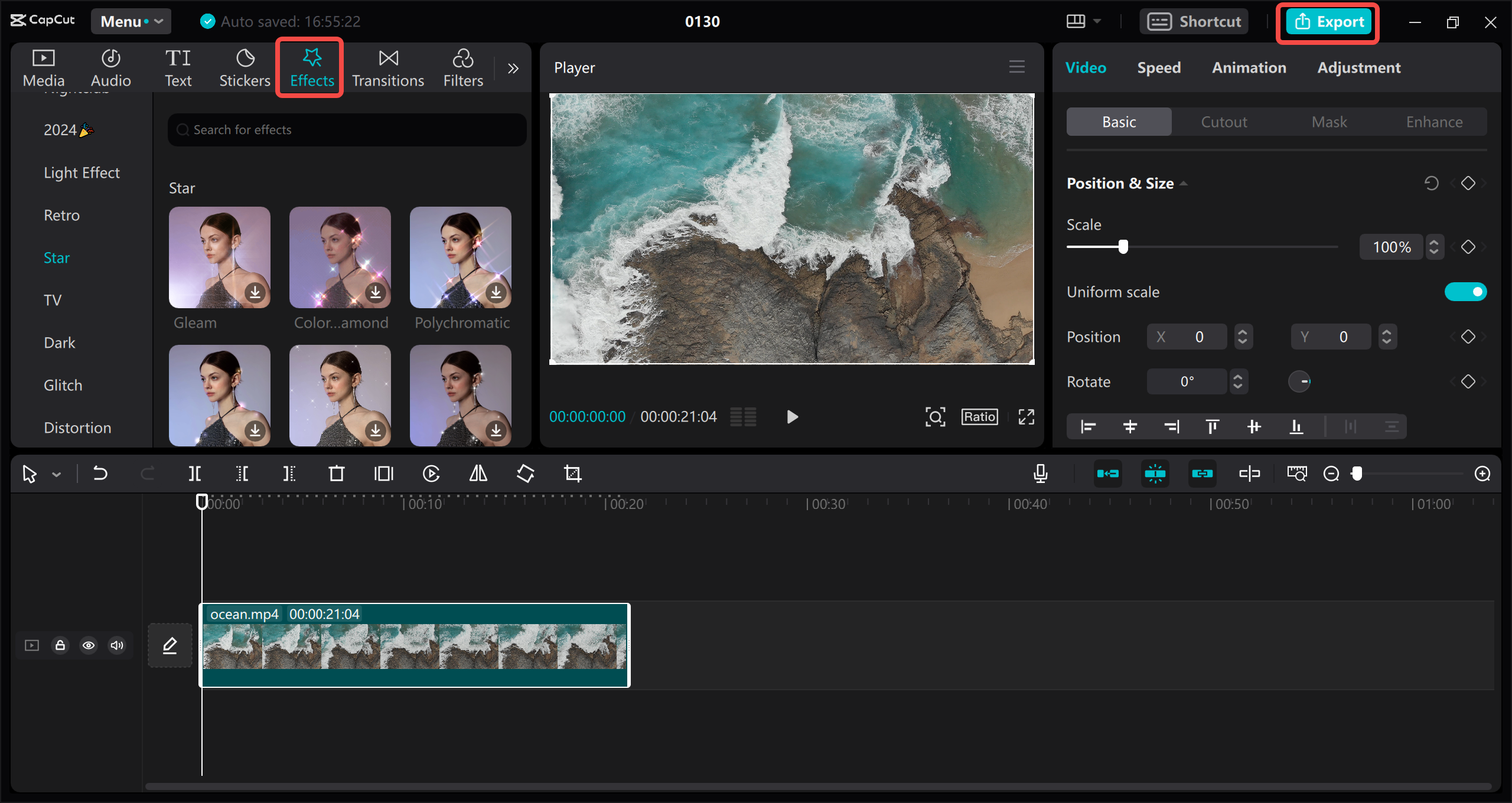Switch to the Animation tab
Image resolution: width=1512 pixels, height=803 pixels.
pos(1249,67)
